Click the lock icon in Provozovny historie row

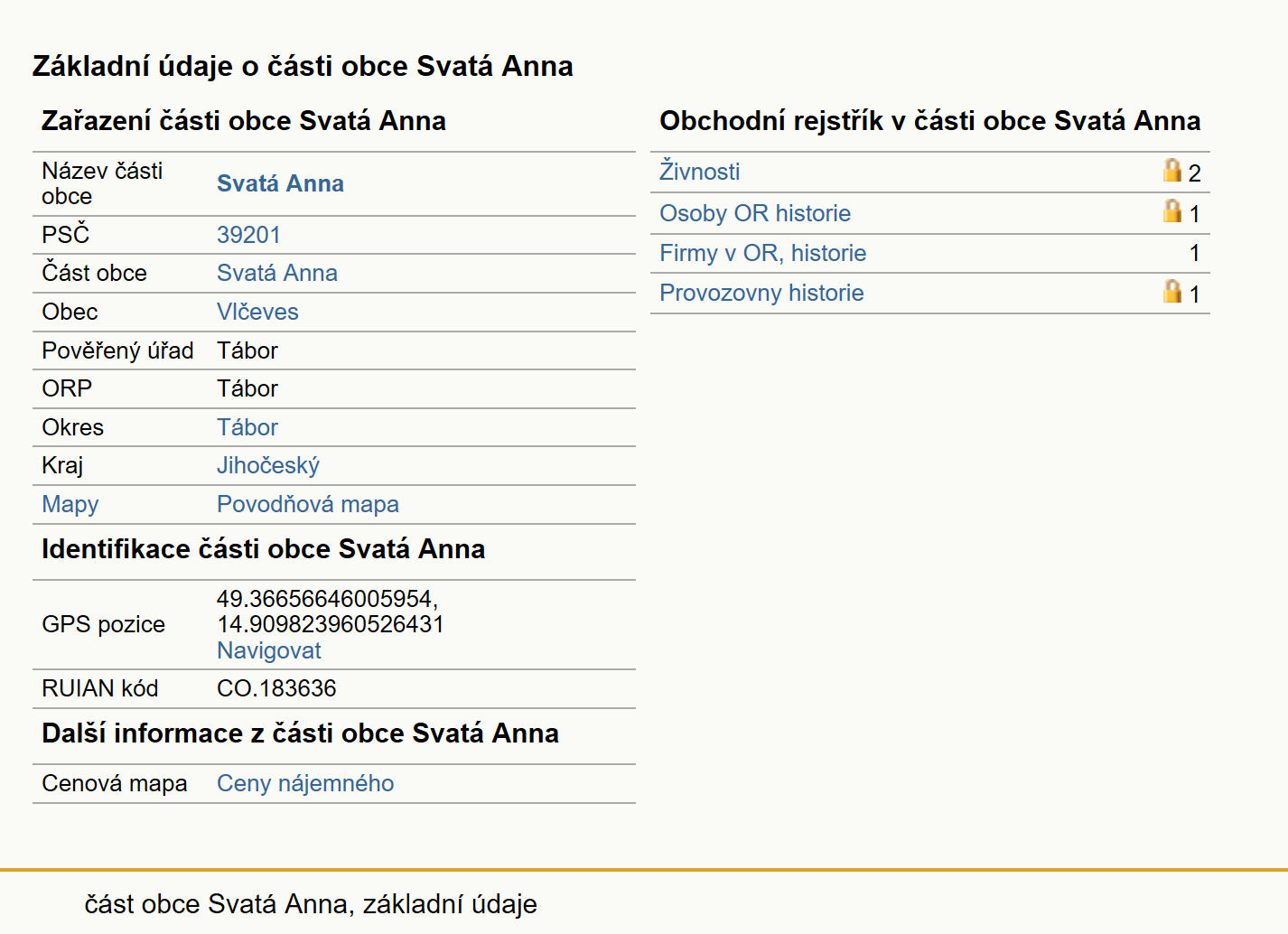click(x=1171, y=291)
